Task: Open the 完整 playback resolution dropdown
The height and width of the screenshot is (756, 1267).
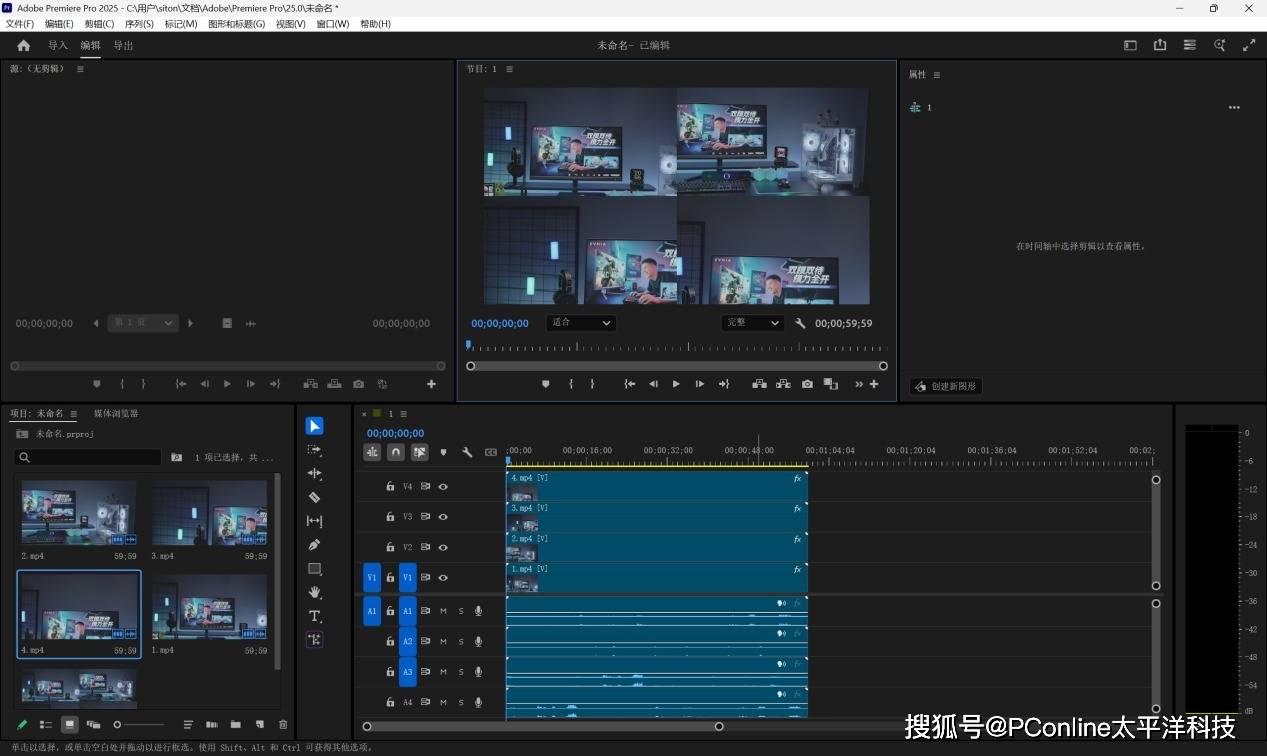Action: click(x=752, y=323)
